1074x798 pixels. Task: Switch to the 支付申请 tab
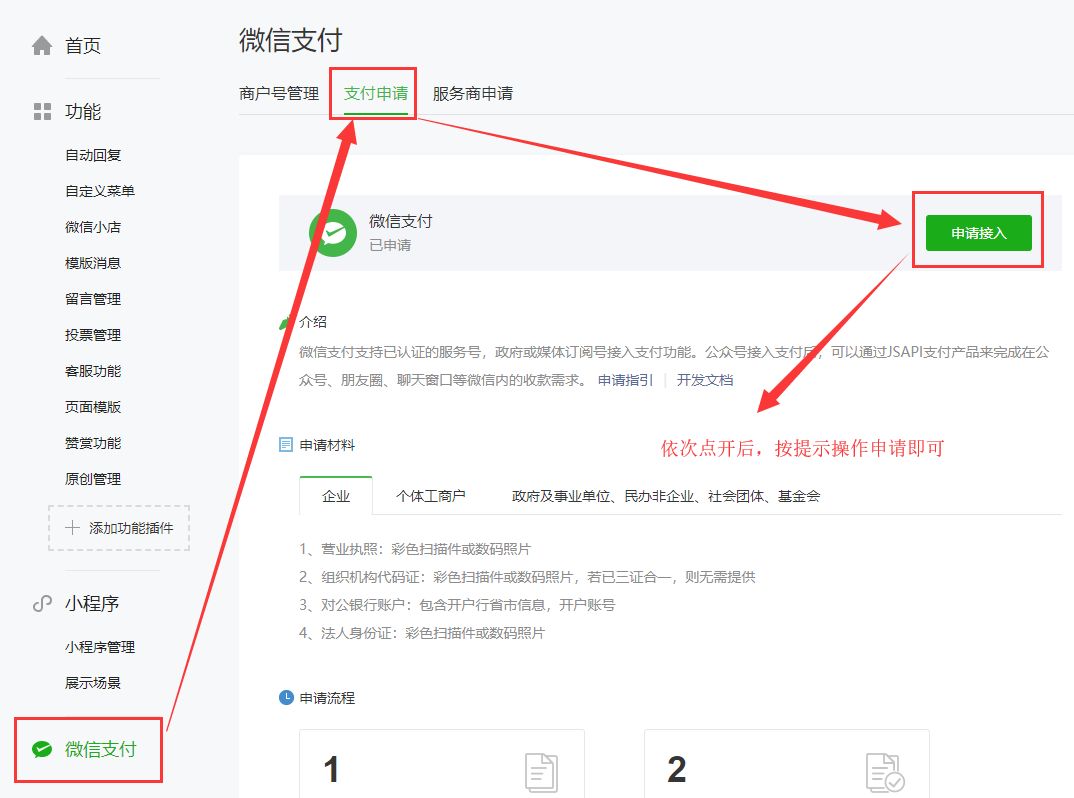click(376, 94)
